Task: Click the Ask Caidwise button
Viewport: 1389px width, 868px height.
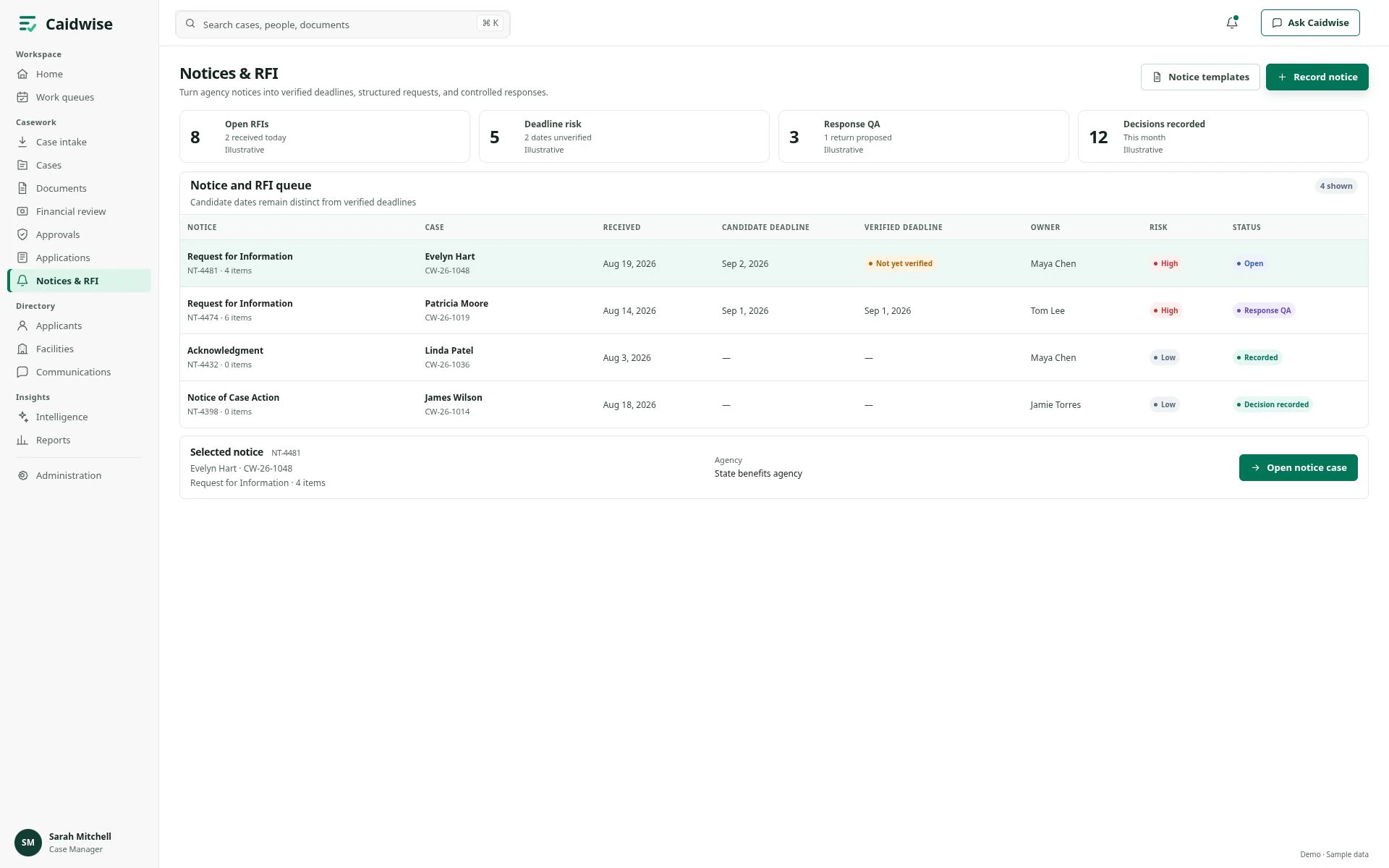Action: click(1310, 23)
